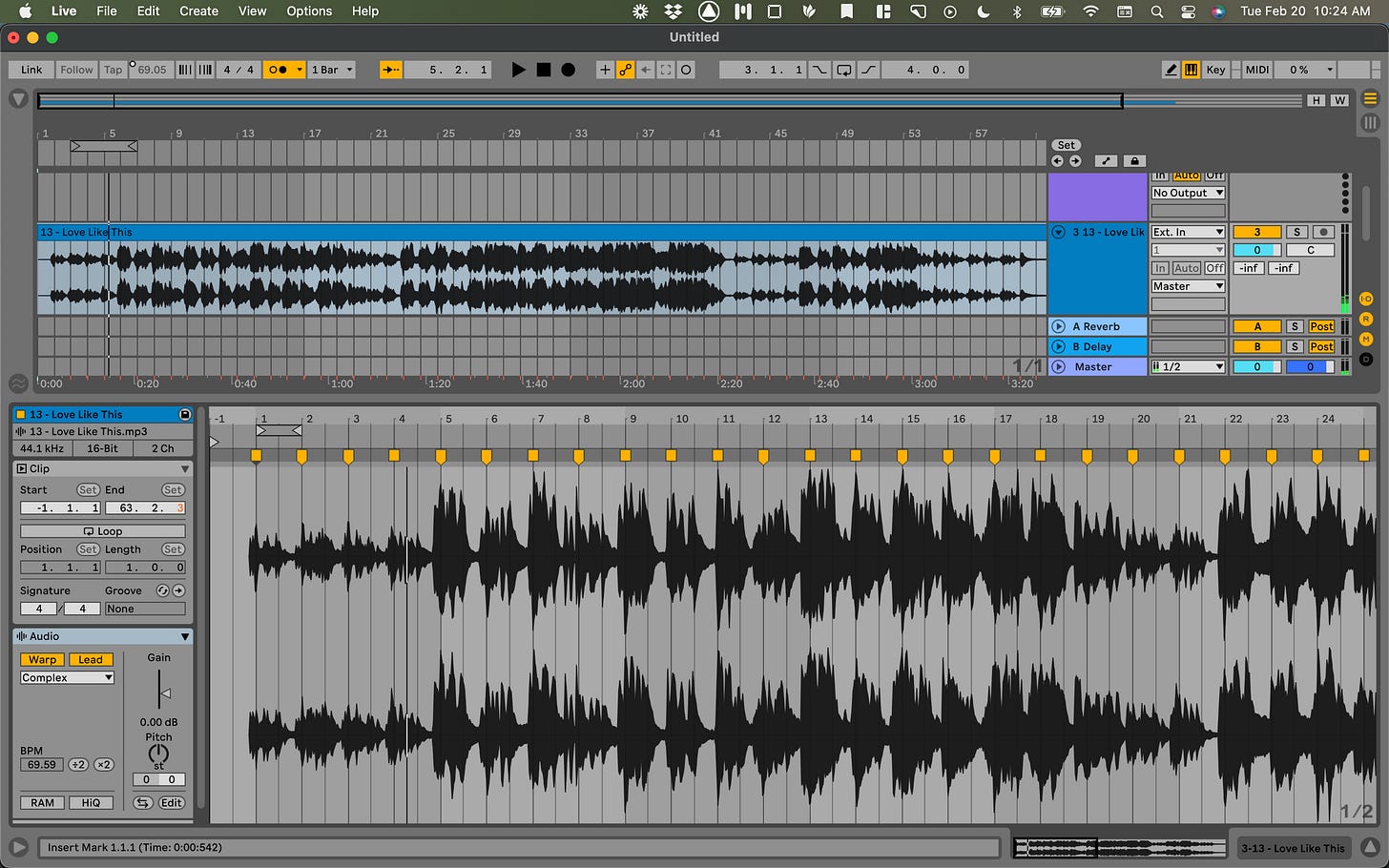Viewport: 1389px width, 868px height.
Task: Jump to the next locator arrow
Action: click(1074, 161)
